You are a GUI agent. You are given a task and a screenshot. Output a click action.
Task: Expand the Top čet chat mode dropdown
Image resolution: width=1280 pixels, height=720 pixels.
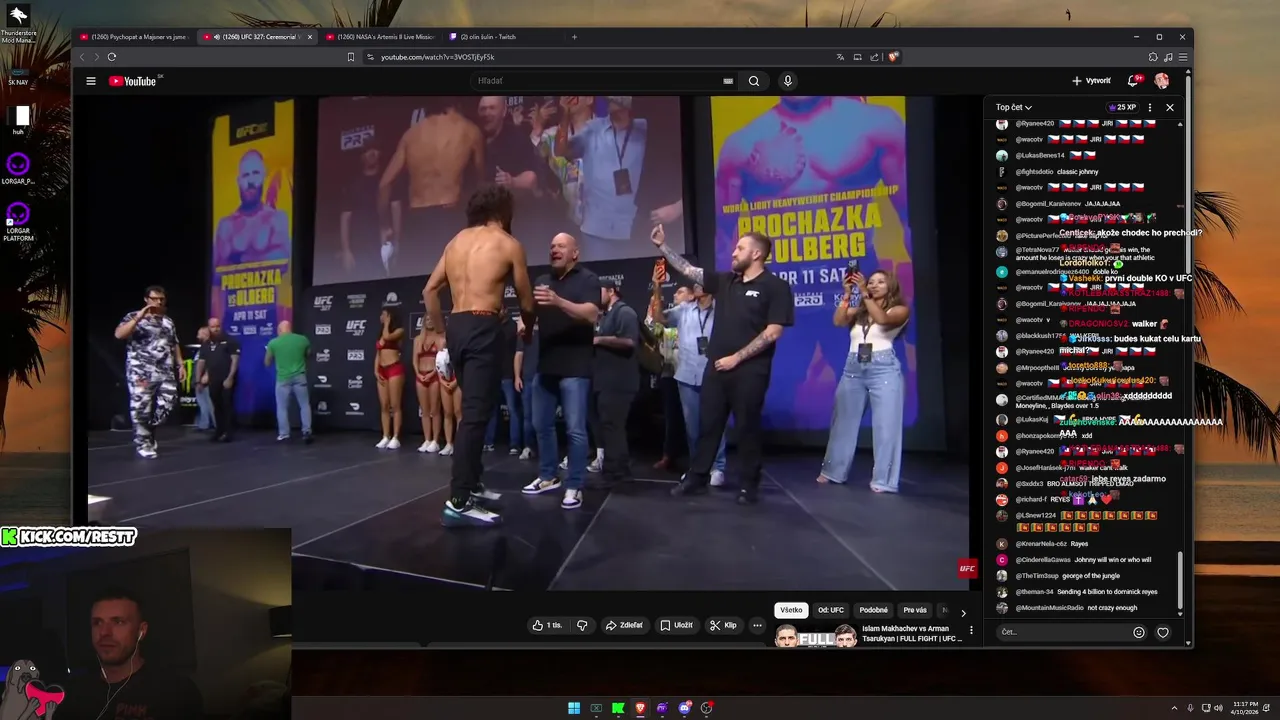pyautogui.click(x=1013, y=107)
